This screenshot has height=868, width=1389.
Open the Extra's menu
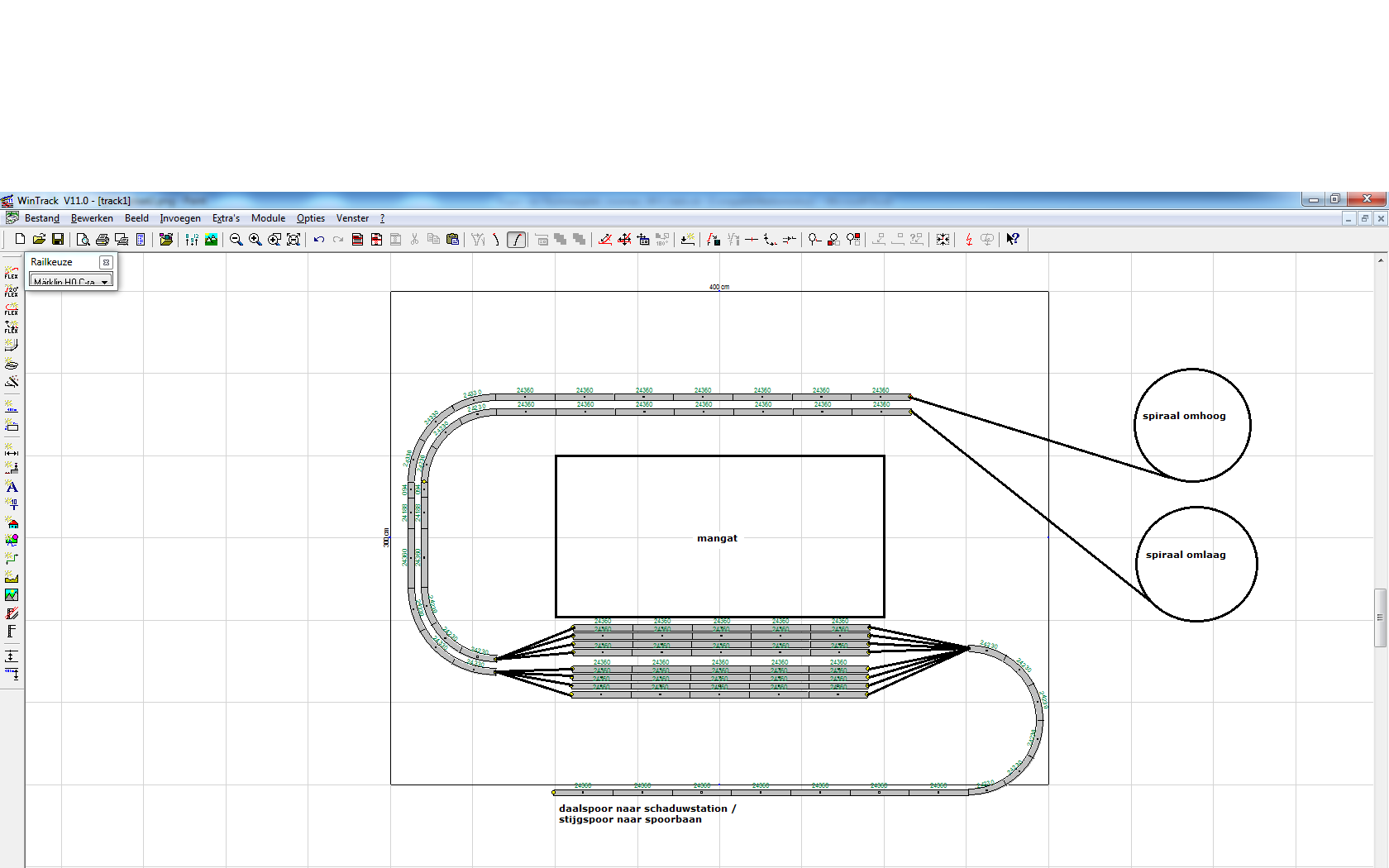point(226,218)
